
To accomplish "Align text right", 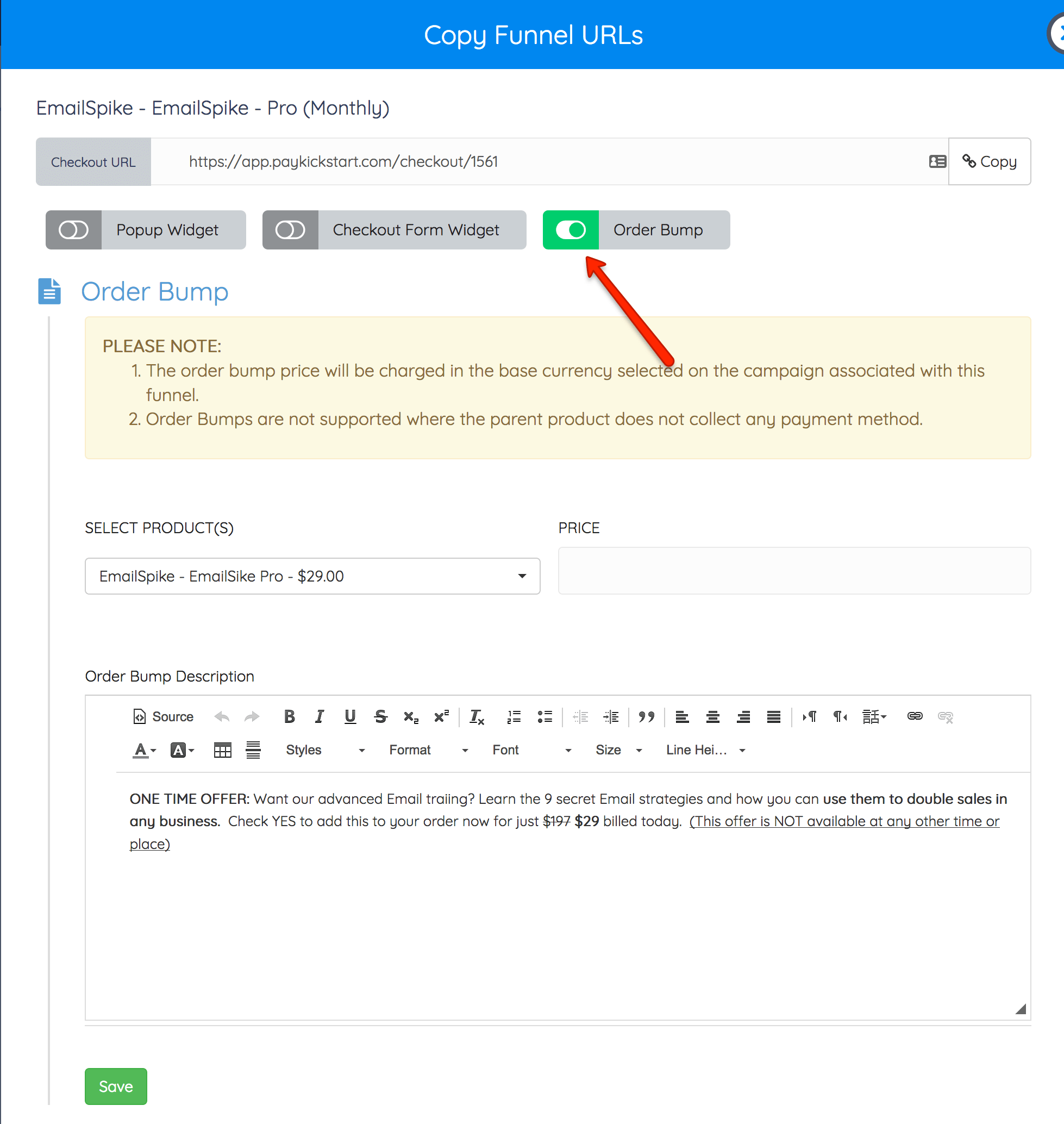I will tap(743, 716).
